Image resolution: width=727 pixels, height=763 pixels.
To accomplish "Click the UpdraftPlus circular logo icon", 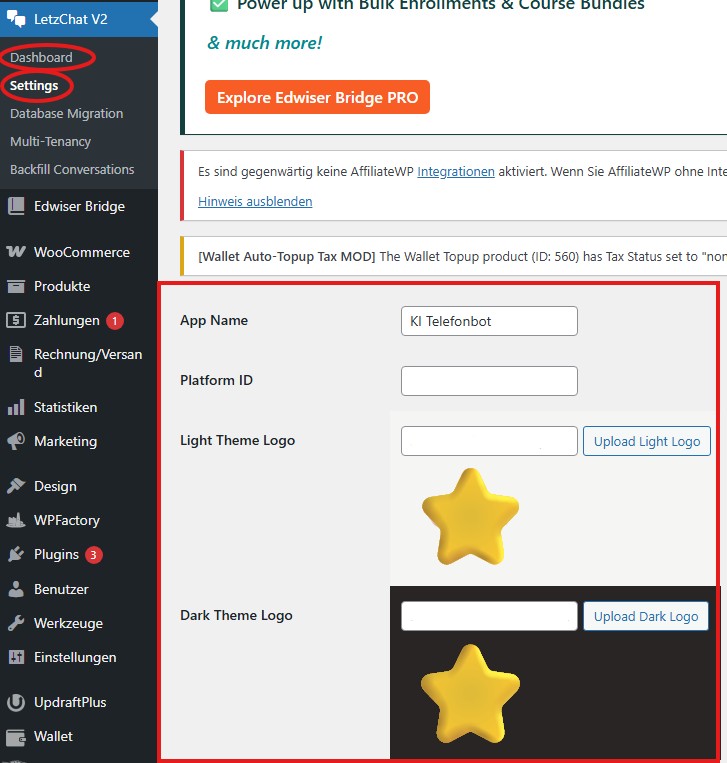I will click(16, 702).
